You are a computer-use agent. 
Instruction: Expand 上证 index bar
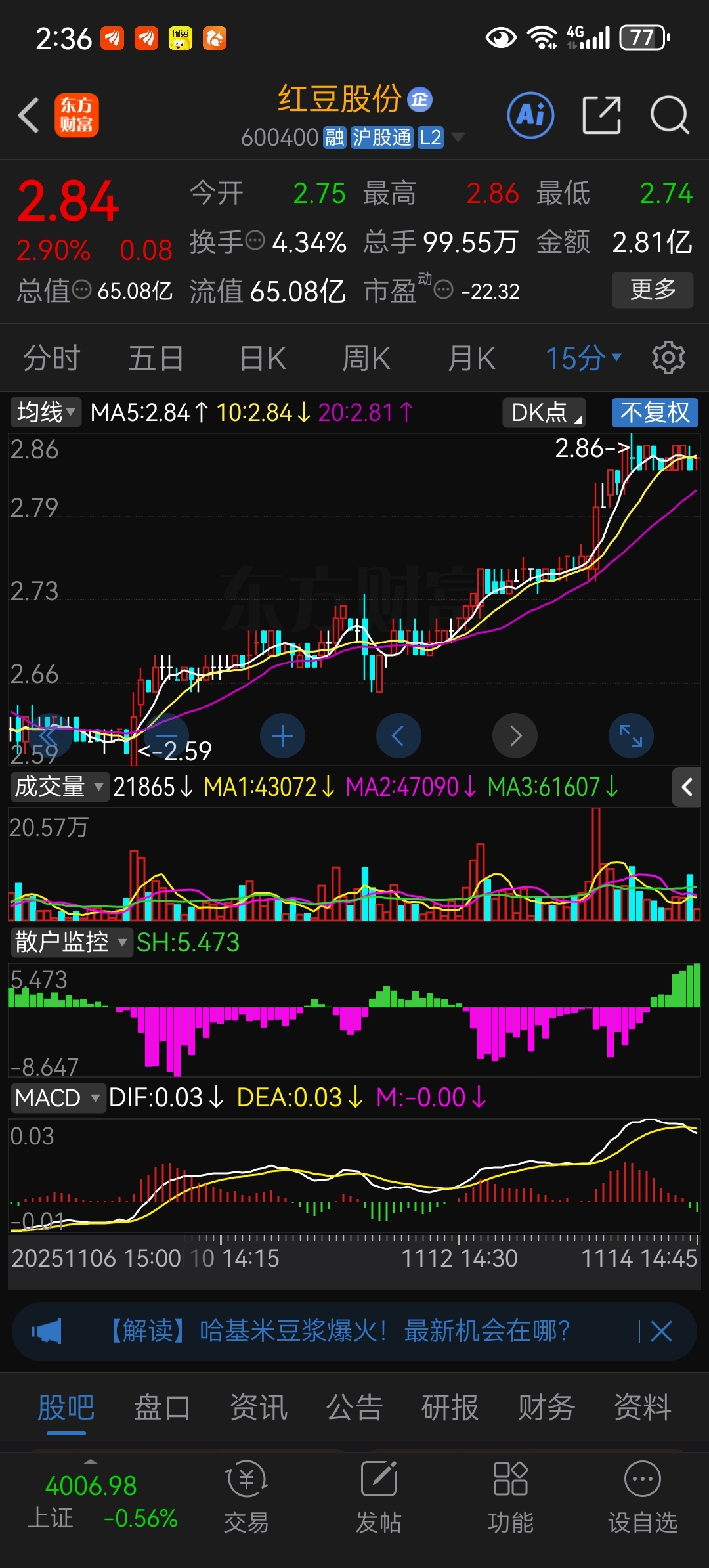91,1460
